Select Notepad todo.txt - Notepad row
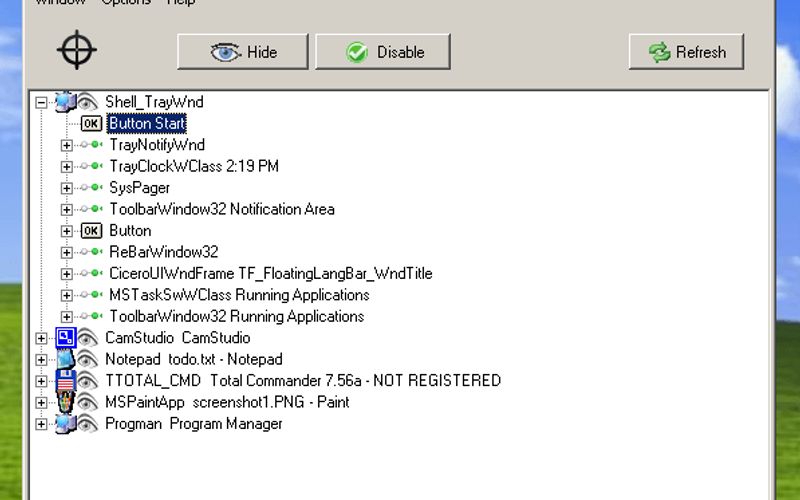 (194, 359)
